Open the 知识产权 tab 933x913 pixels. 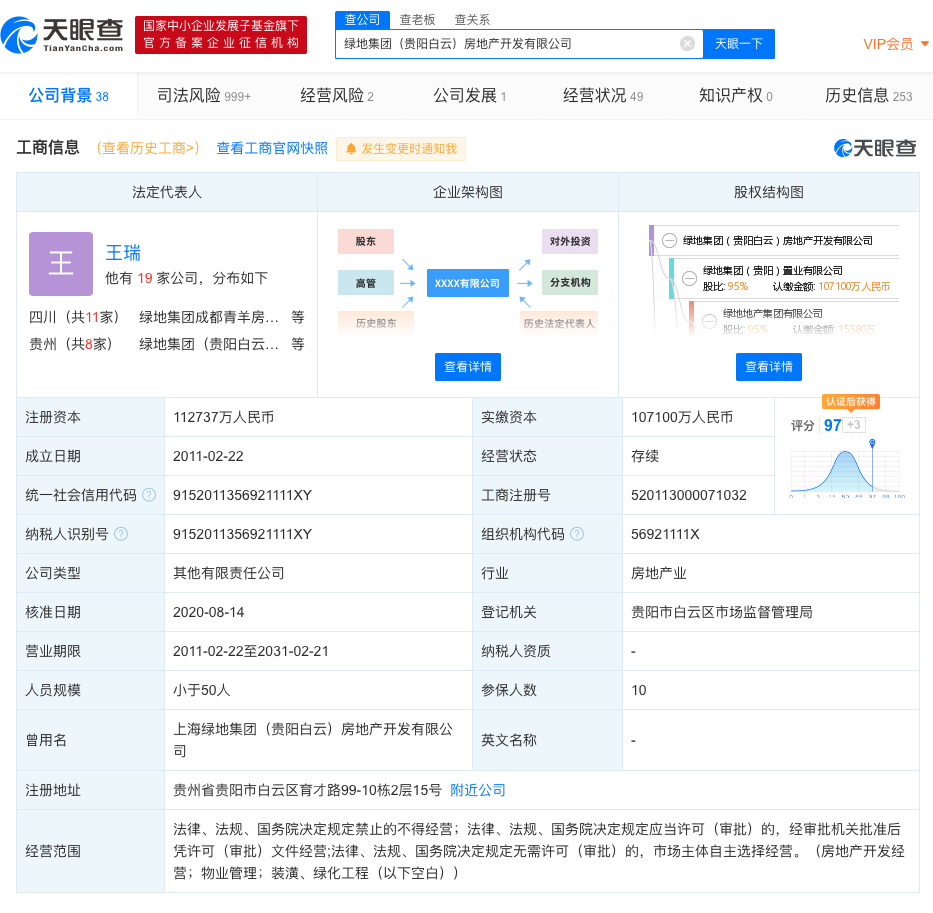point(735,96)
